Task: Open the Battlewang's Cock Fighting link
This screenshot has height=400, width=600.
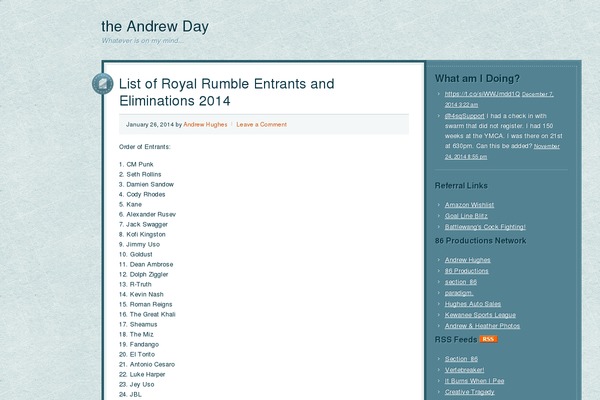Action: [x=485, y=227]
